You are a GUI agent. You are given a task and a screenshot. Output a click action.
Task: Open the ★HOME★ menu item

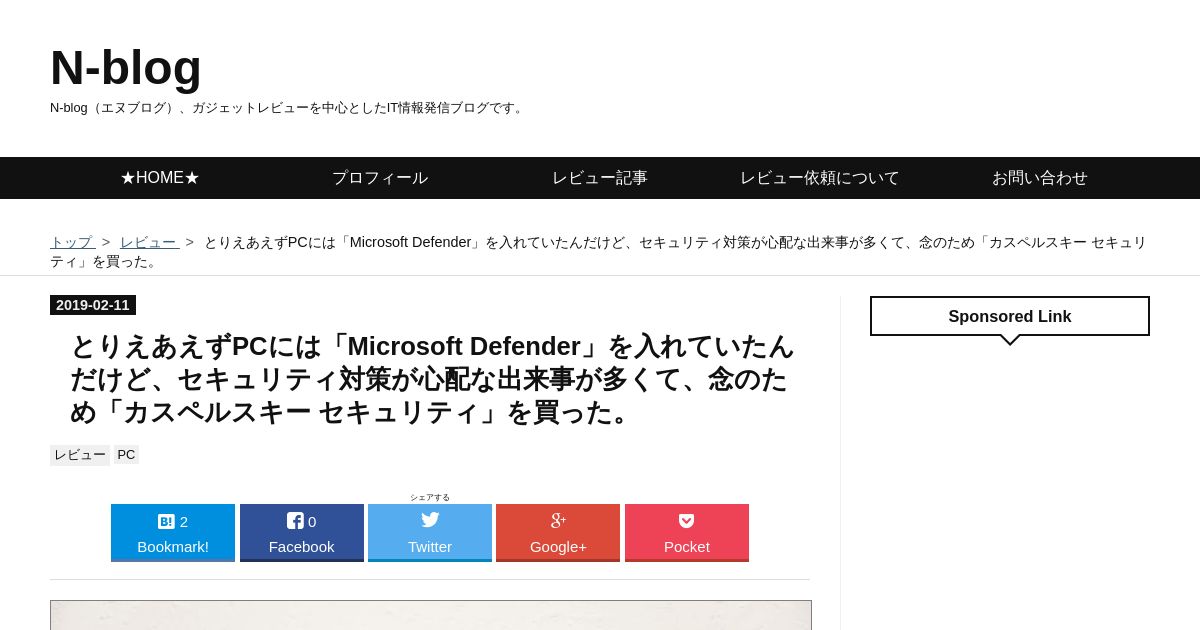[160, 178]
